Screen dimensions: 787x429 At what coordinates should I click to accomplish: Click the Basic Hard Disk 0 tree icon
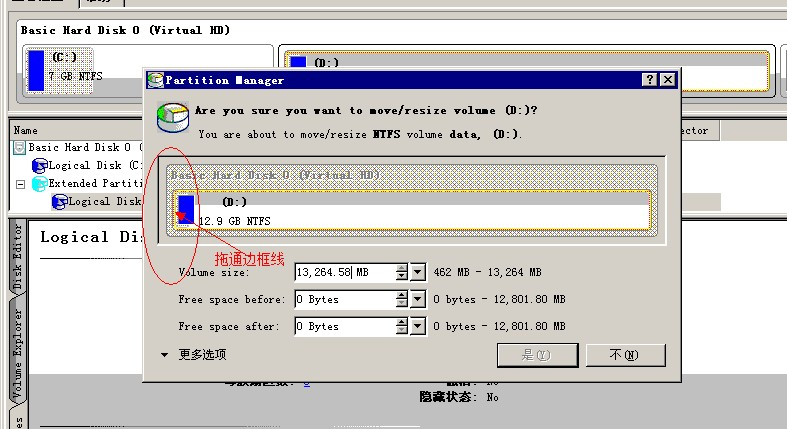[x=20, y=148]
